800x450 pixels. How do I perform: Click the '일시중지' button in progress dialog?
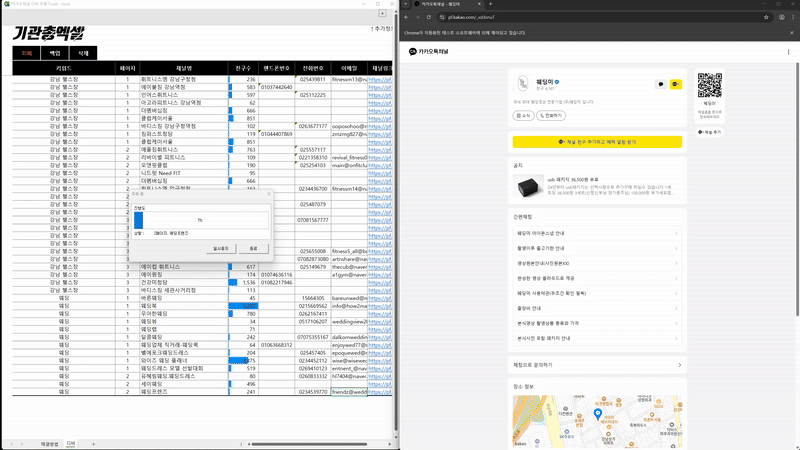[x=222, y=248]
